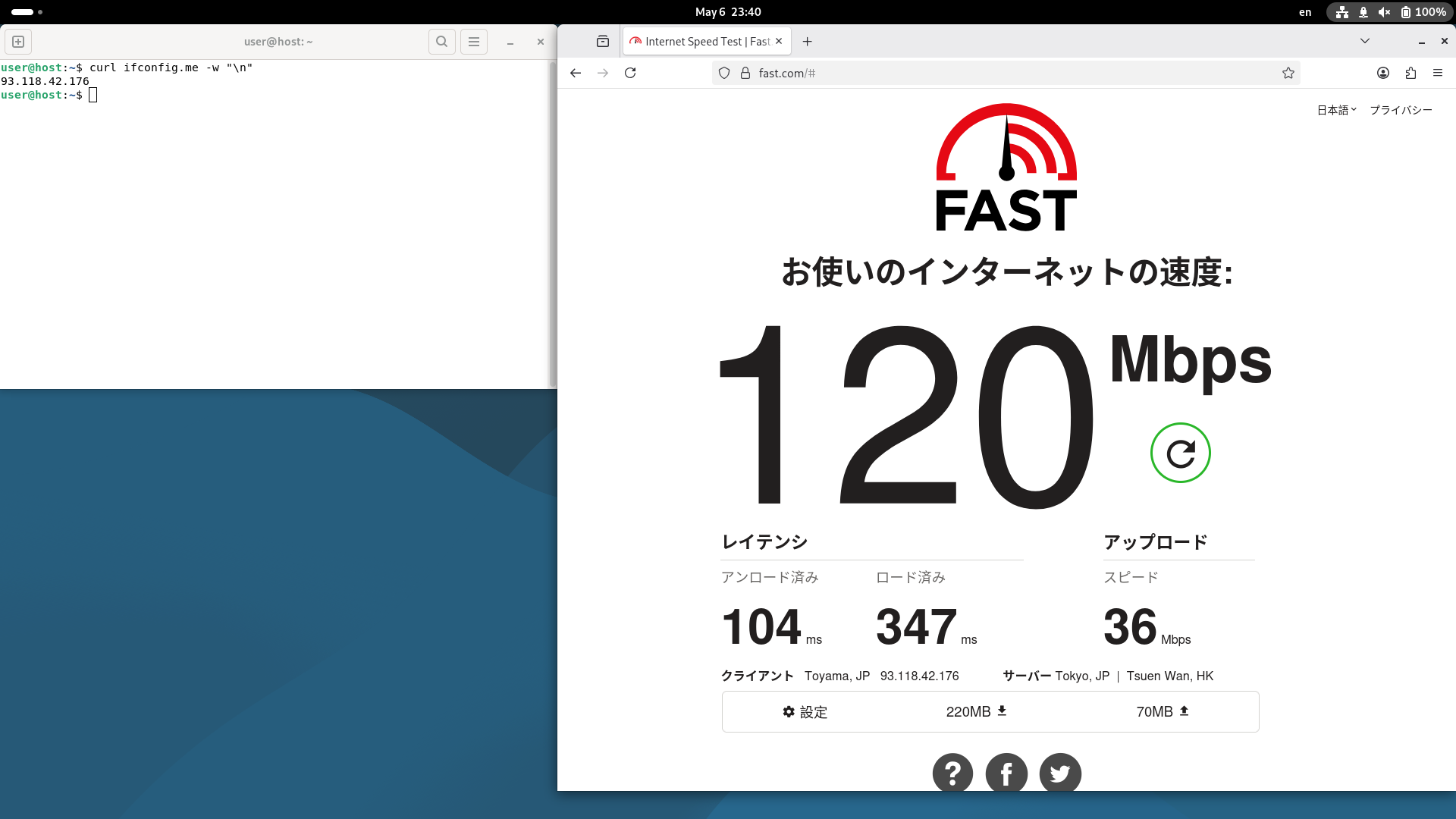Screen dimensions: 1456x819
Task: Click the Tsuen Wan, HK server text
Action: [x=1170, y=676]
